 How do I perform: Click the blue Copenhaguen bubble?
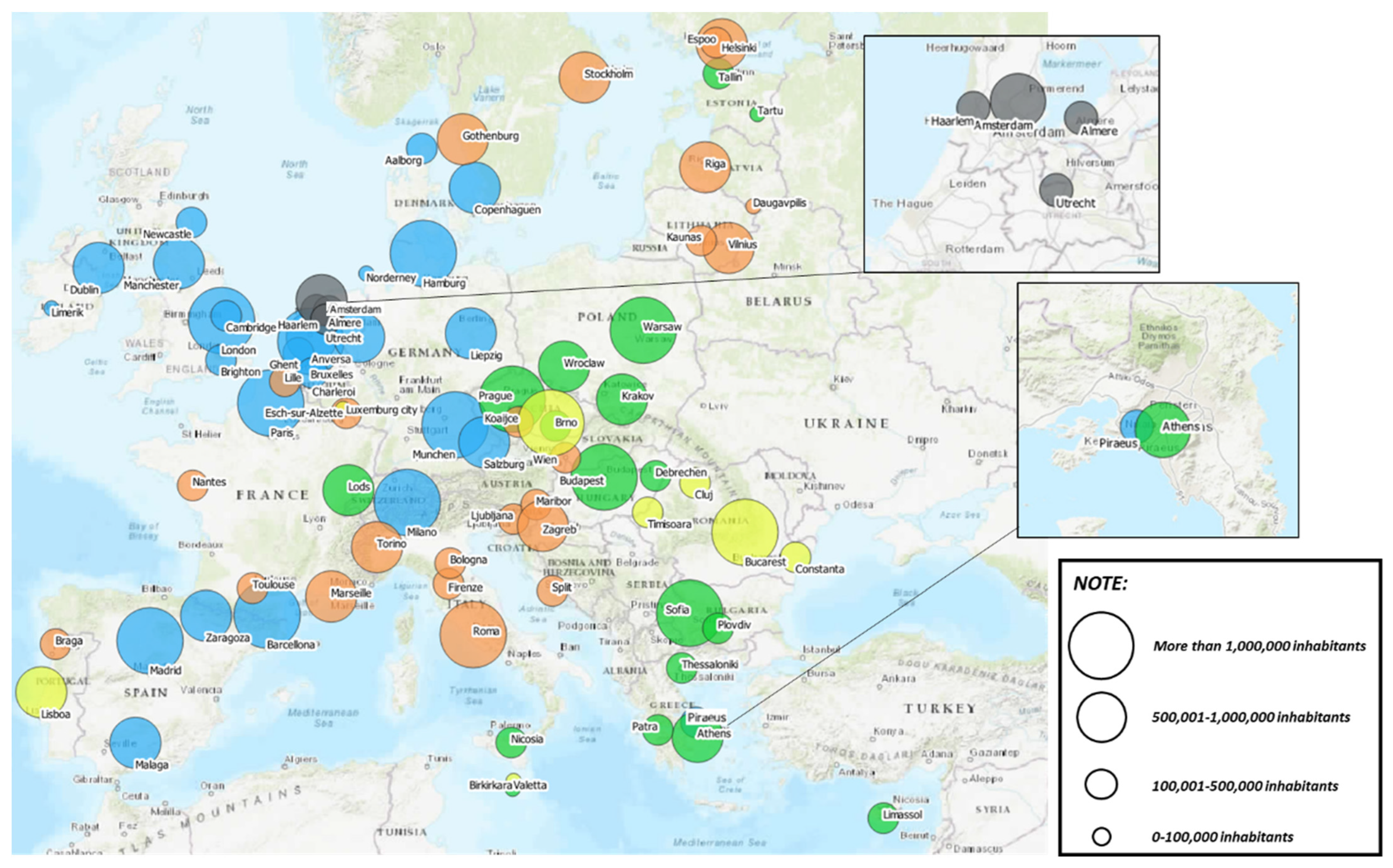[x=474, y=187]
